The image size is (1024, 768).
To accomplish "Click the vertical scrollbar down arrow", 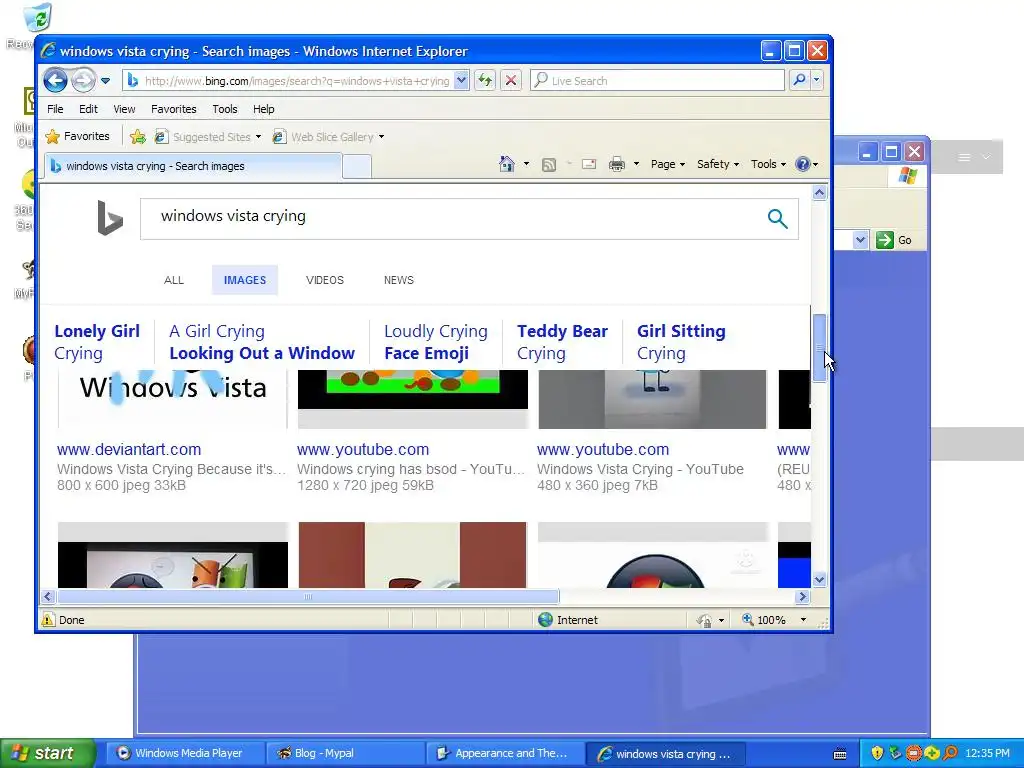I will point(819,579).
